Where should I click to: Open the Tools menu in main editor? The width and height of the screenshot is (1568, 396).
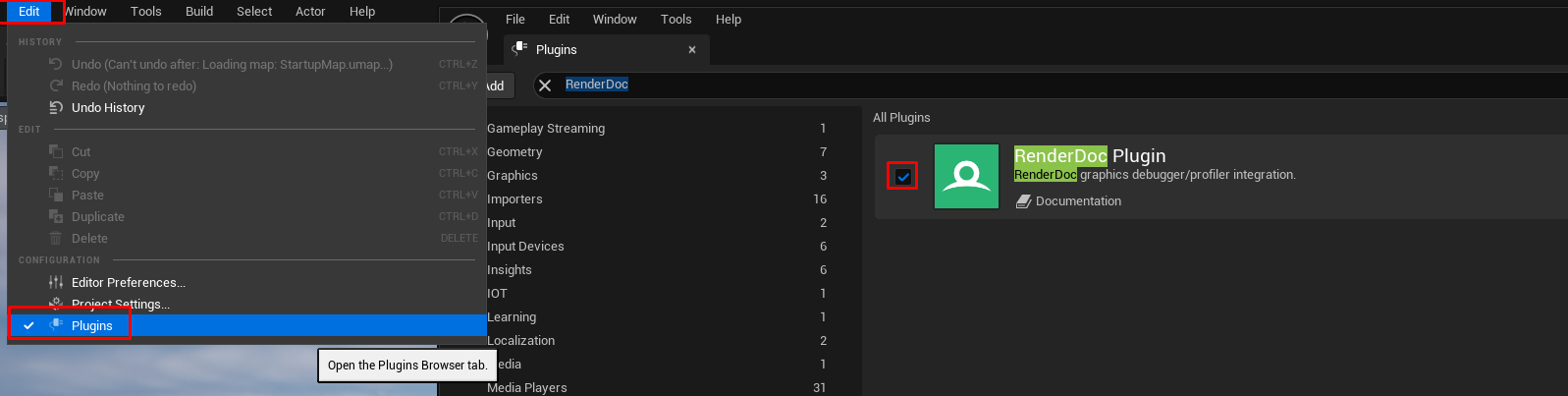click(146, 12)
